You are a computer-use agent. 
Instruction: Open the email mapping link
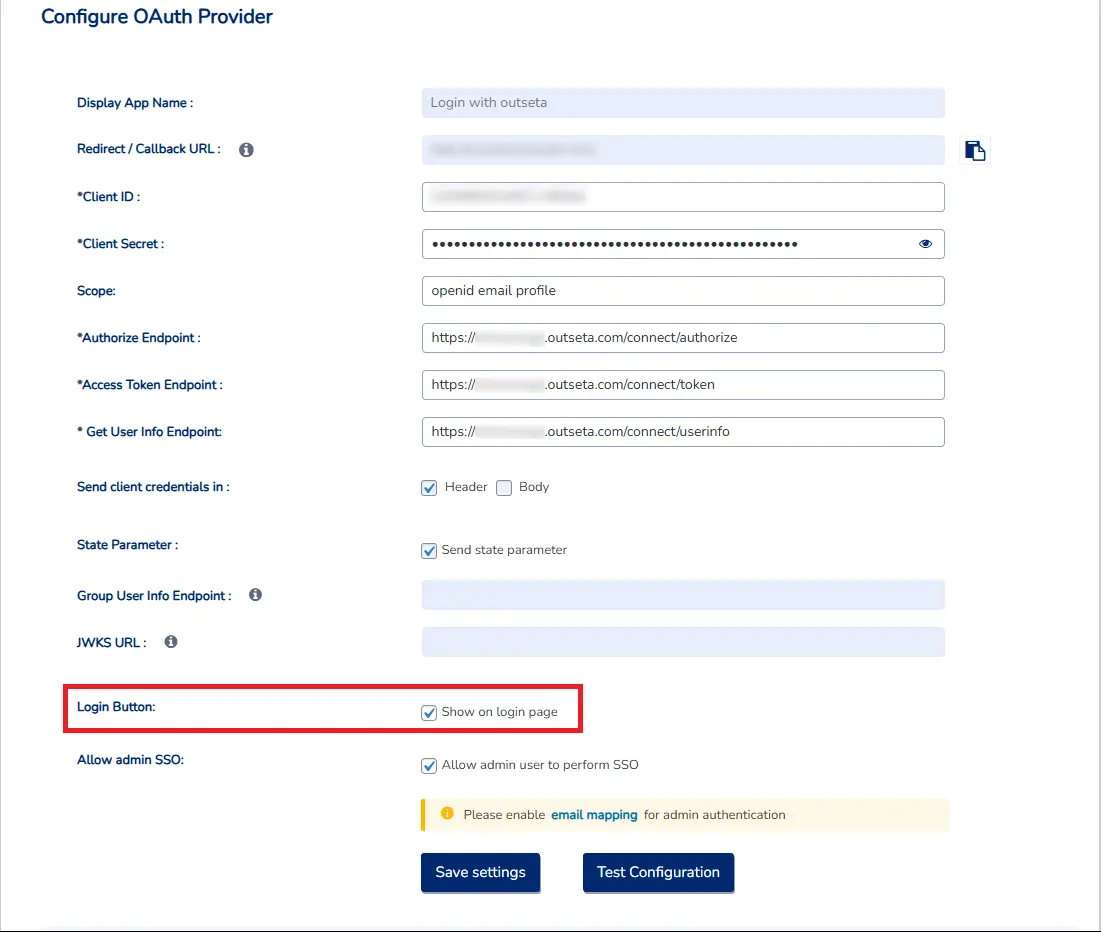(594, 815)
